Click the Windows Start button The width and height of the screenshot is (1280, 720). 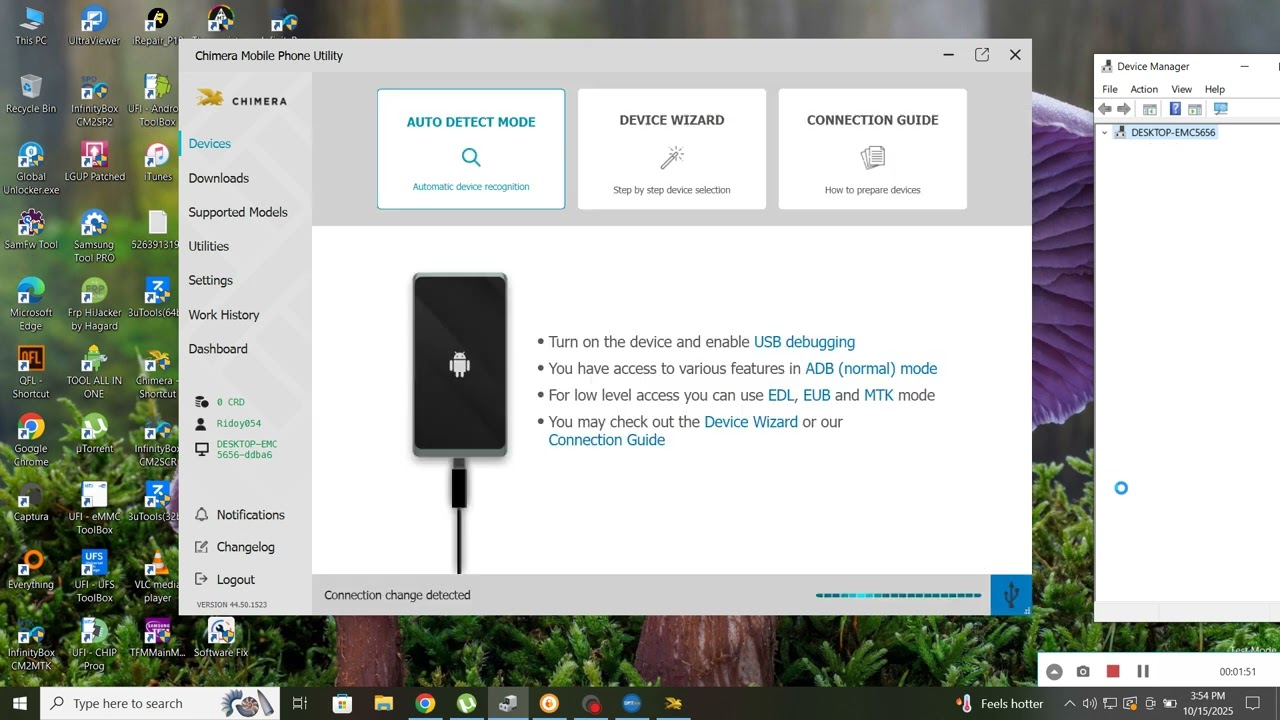point(20,703)
